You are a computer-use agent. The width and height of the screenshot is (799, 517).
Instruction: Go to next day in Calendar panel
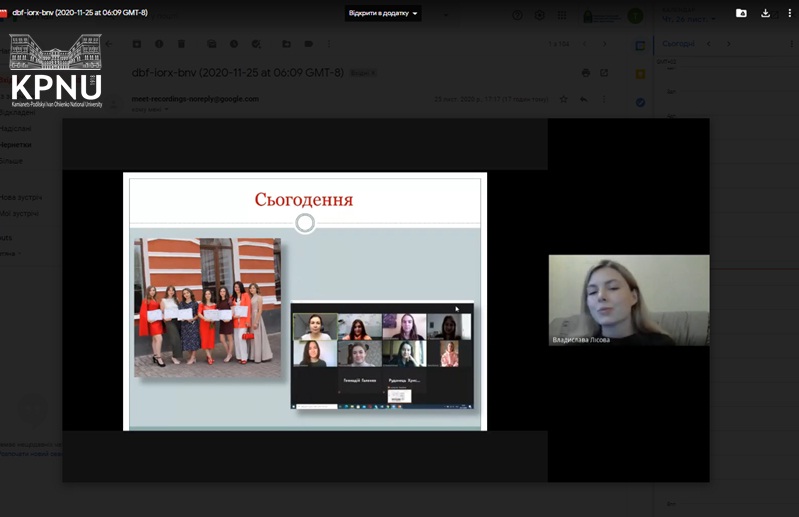pos(729,44)
